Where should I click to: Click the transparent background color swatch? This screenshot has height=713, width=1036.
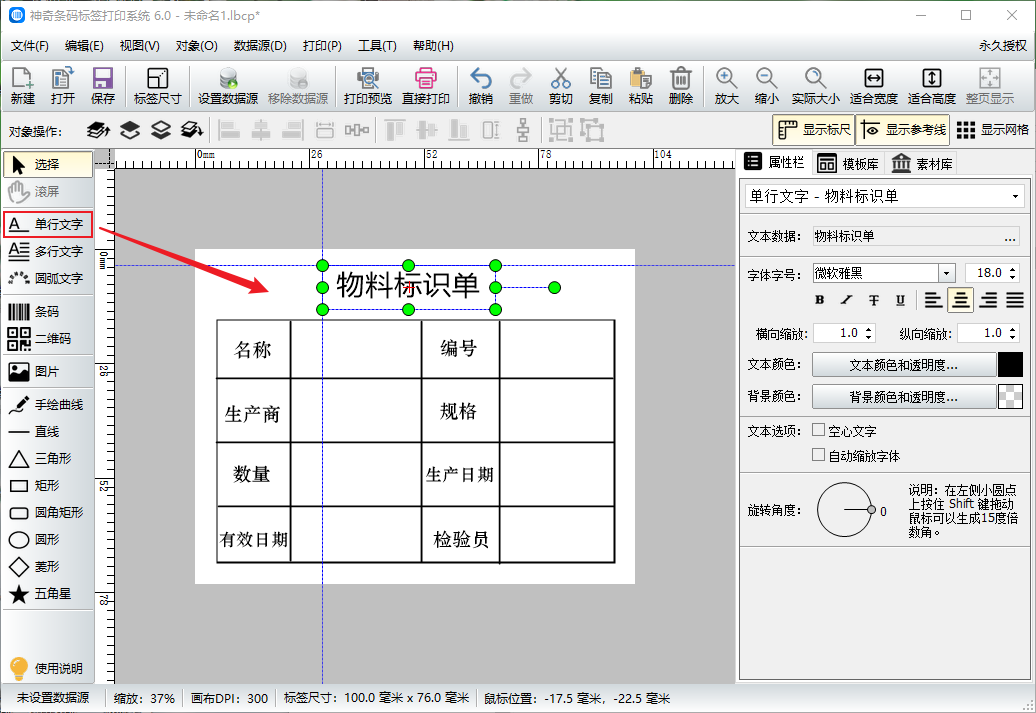(1010, 396)
